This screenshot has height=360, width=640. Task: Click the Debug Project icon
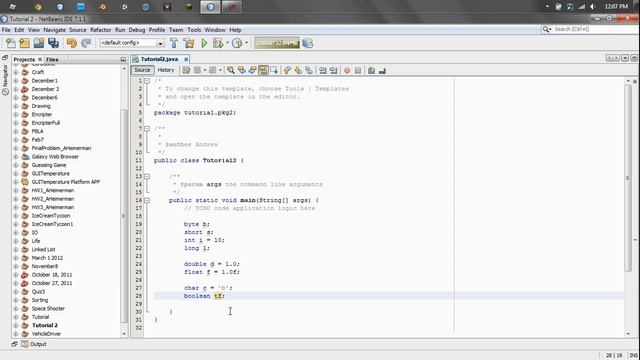point(218,43)
